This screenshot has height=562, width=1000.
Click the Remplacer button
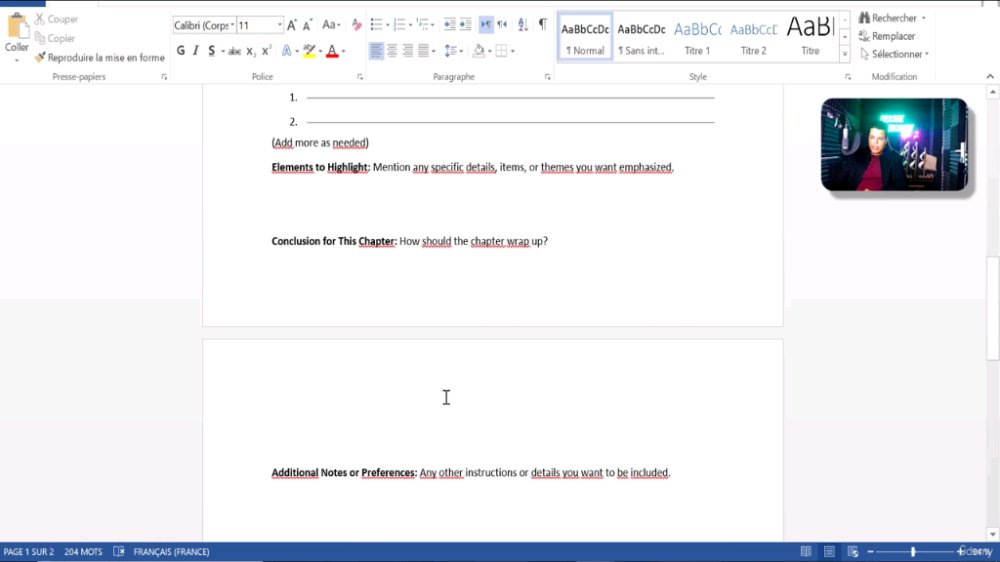[887, 36]
